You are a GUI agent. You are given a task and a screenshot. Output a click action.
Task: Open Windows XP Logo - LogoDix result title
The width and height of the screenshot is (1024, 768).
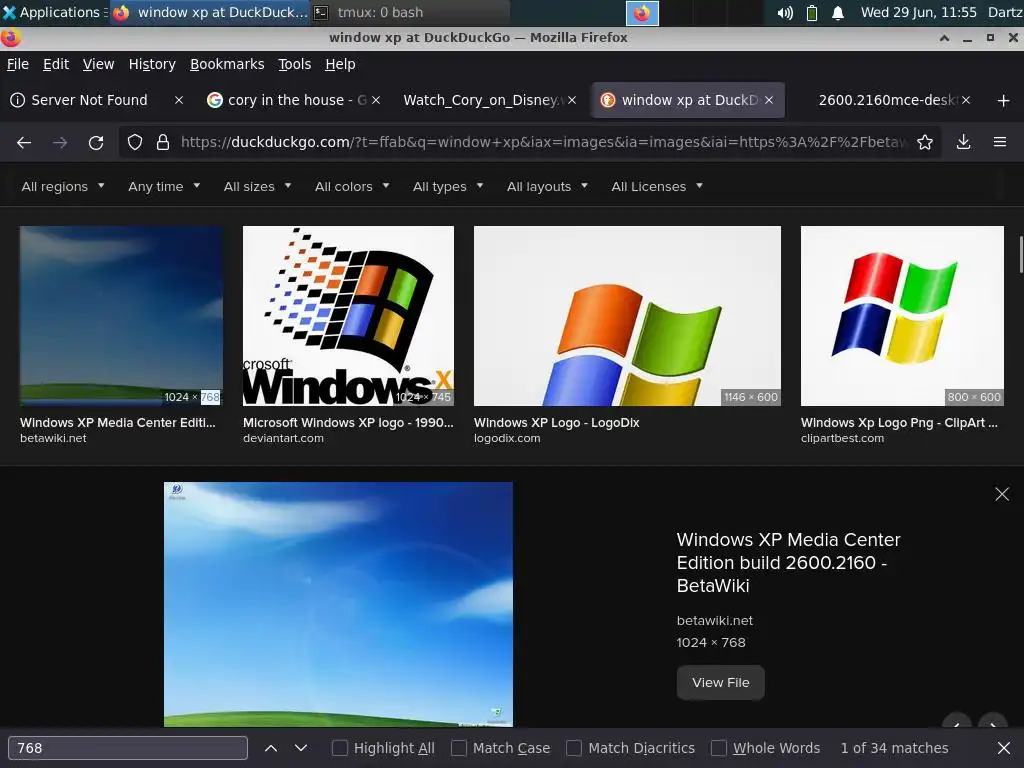[556, 423]
